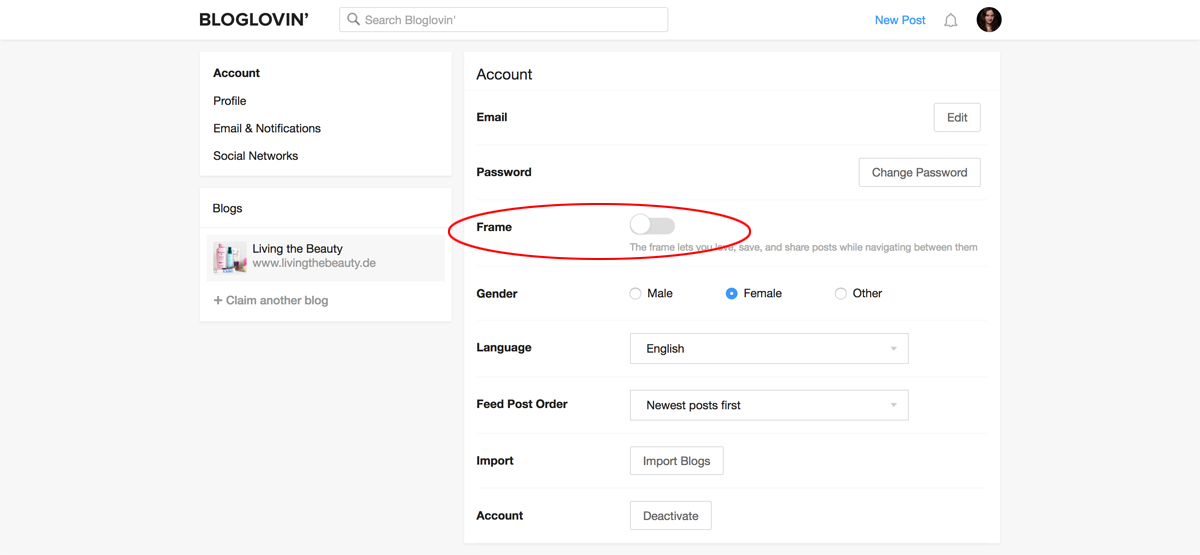This screenshot has width=1200, height=555.
Task: Click the Edit email button
Action: 957,117
